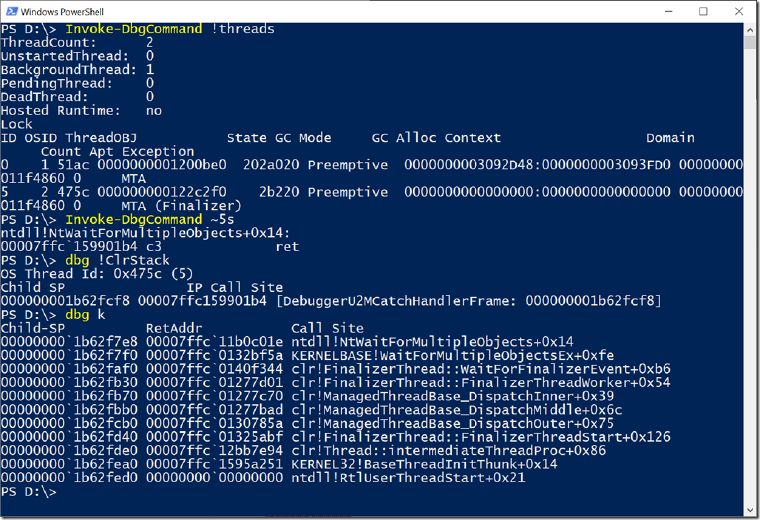Viewport: 760px width, 520px height.
Task: Click the scrollbar down arrow
Action: pos(750,510)
